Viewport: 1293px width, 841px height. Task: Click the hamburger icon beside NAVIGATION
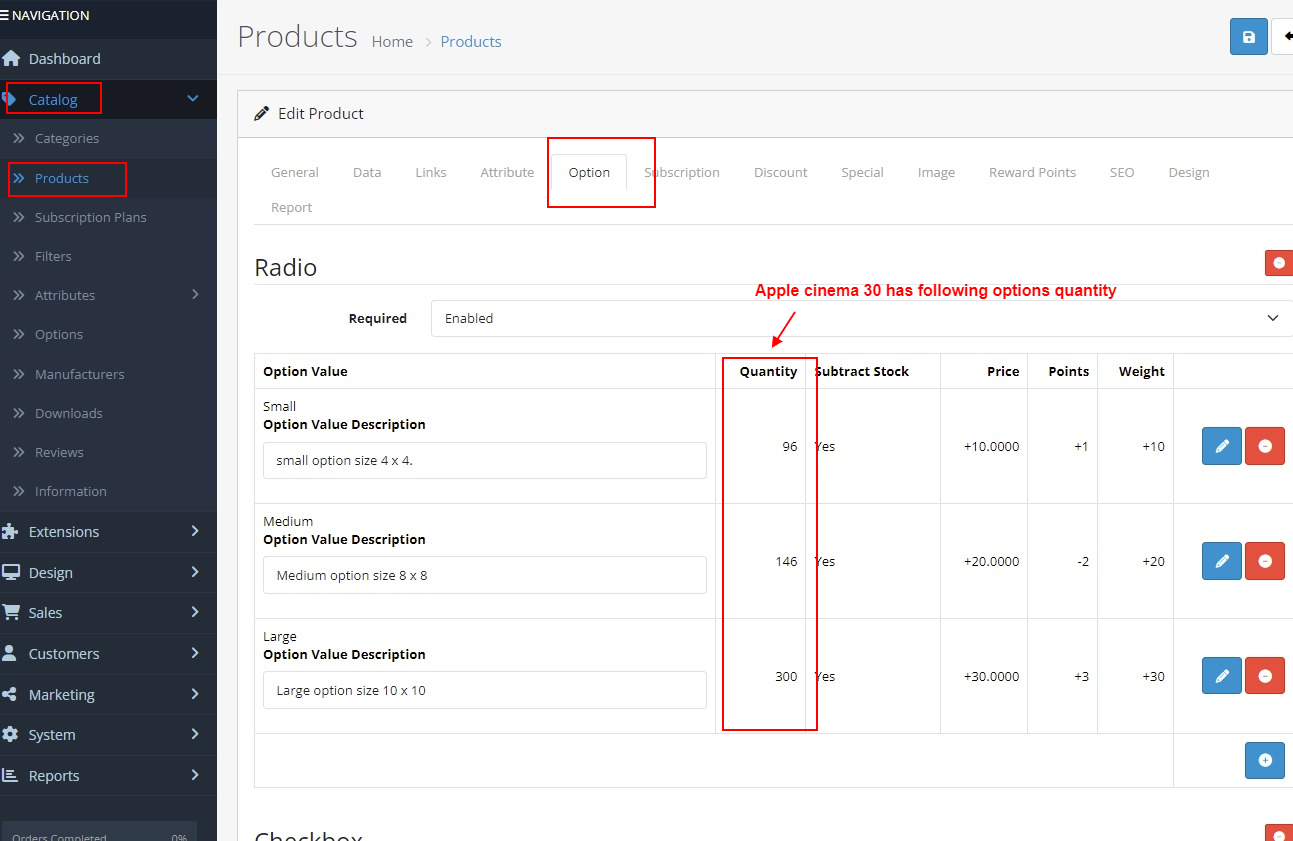click(5, 16)
